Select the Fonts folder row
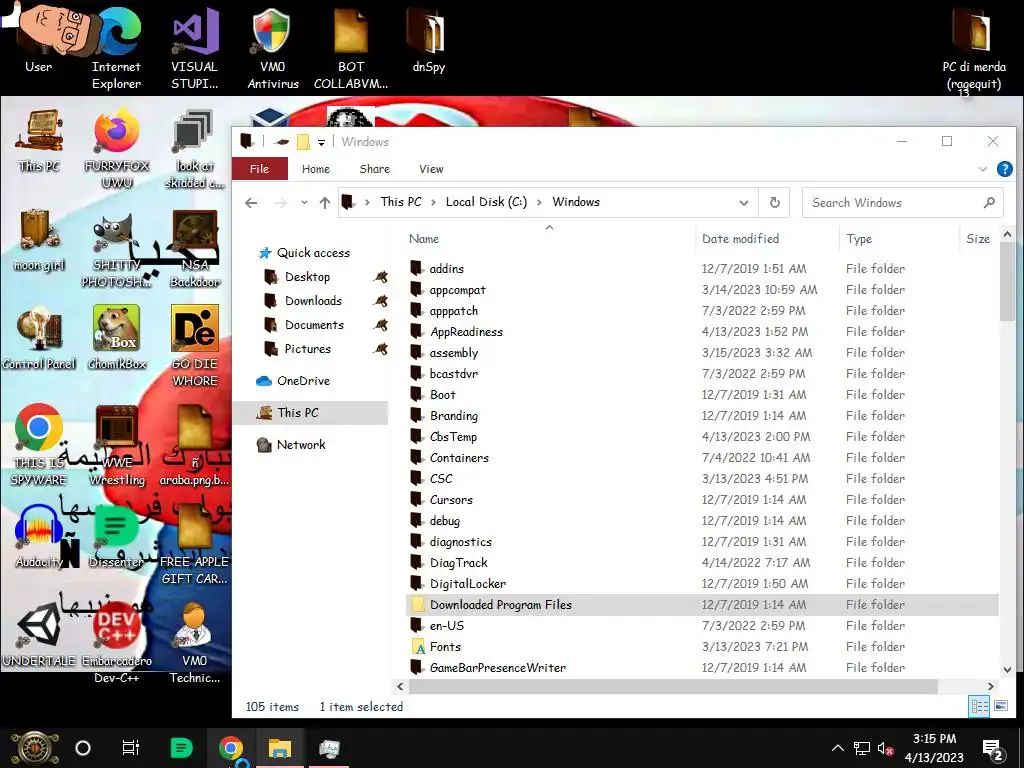Screen dimensions: 1024x768 tap(702, 647)
